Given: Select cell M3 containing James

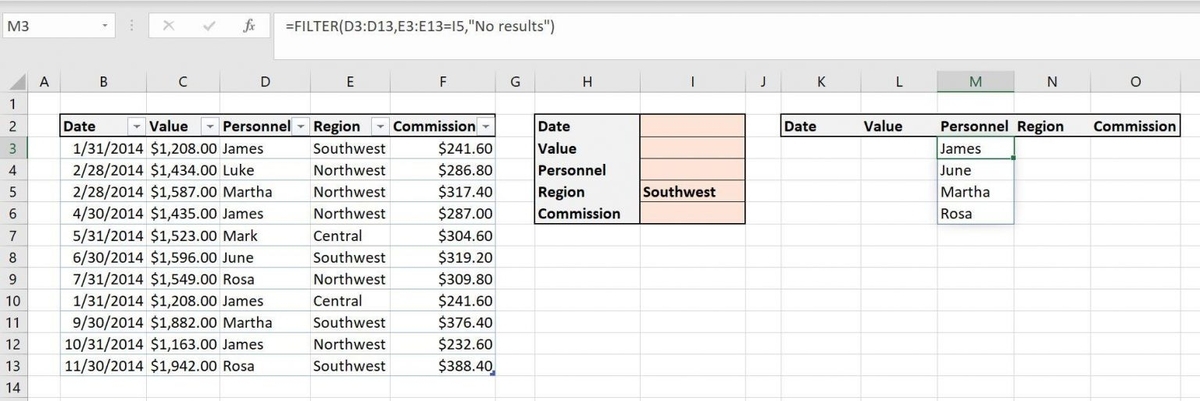Looking at the screenshot, I should 975,149.
